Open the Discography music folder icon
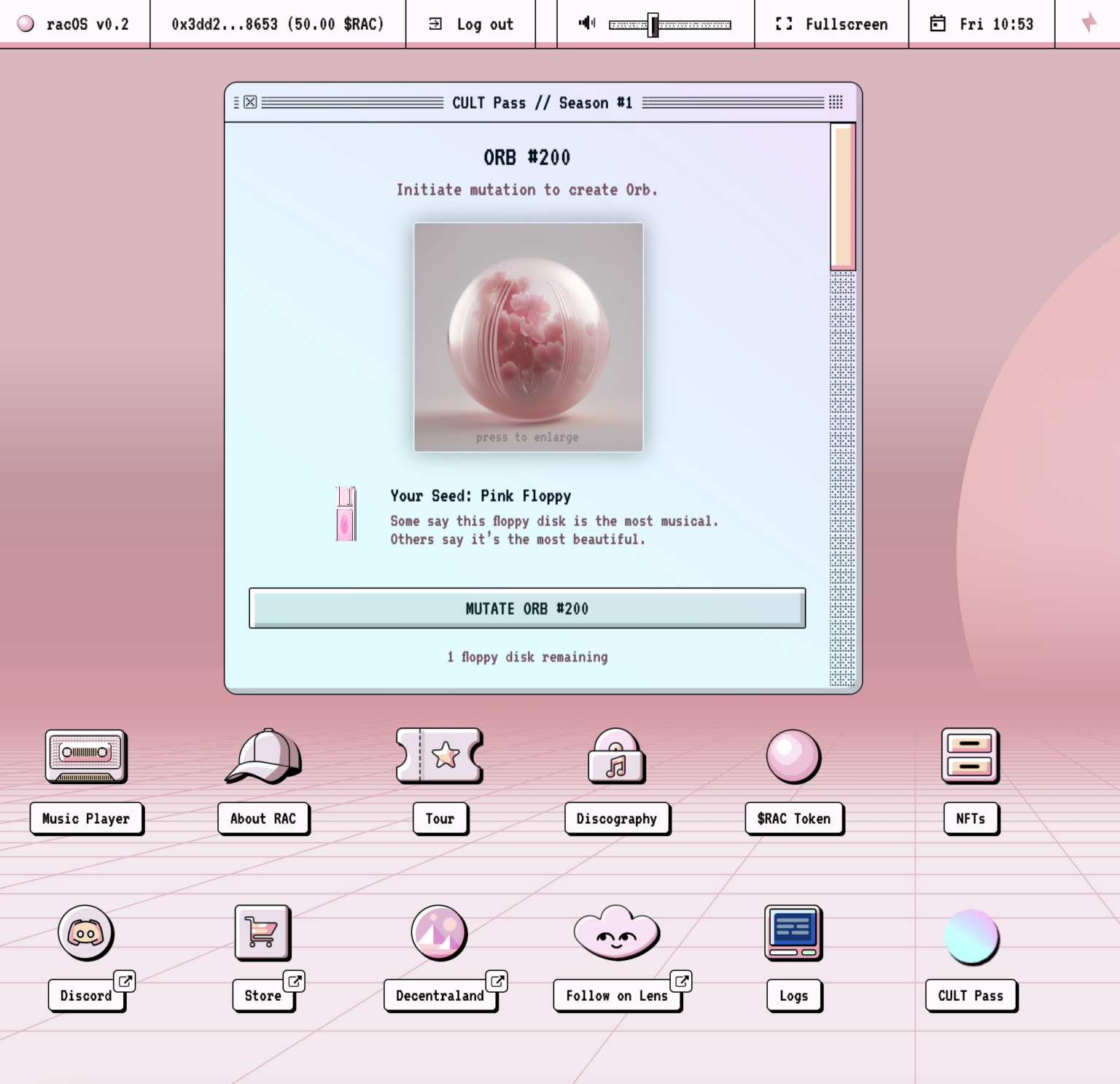 (x=617, y=756)
